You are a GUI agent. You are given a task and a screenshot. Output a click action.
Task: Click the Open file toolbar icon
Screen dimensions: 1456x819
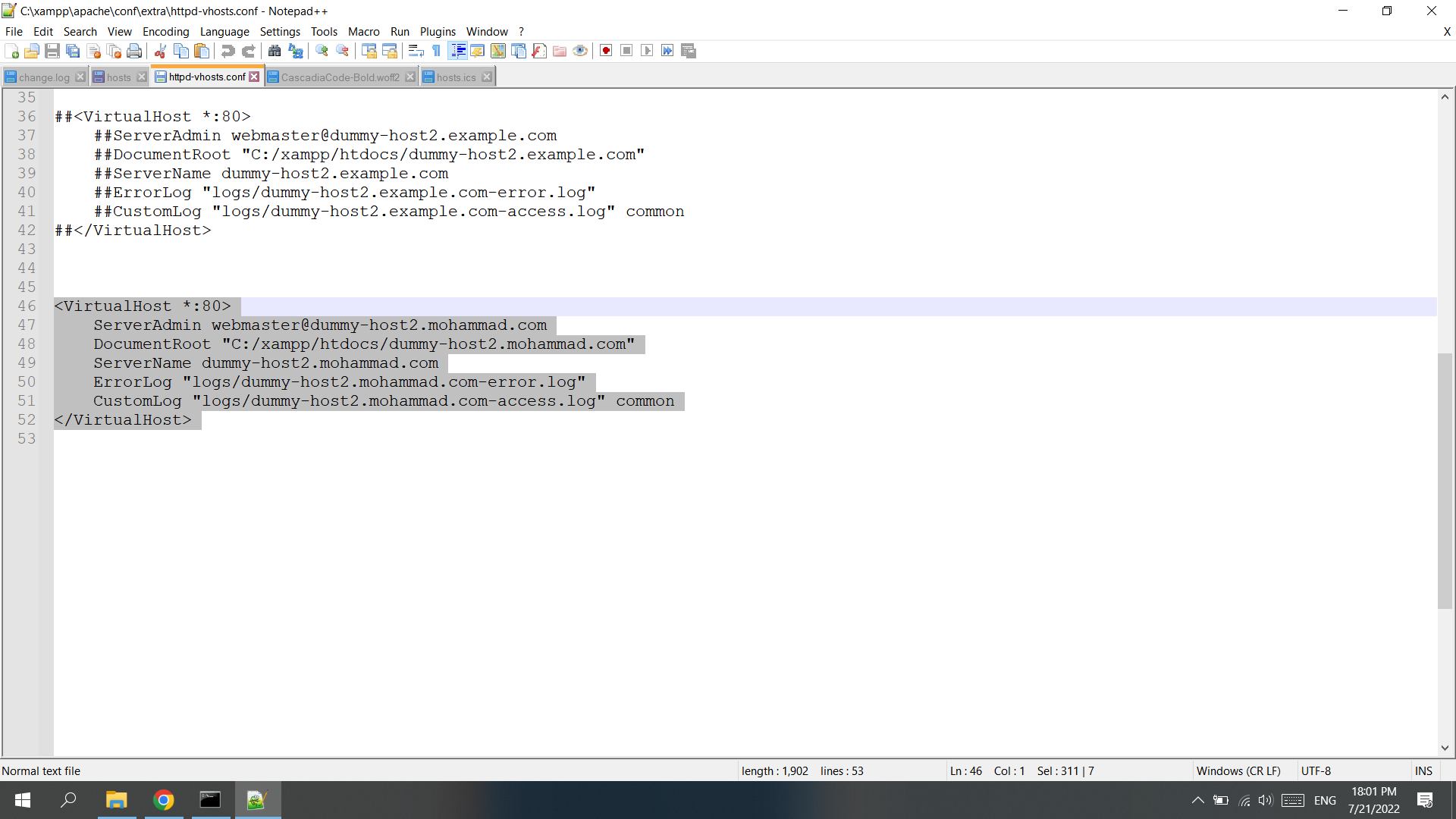pos(32,51)
